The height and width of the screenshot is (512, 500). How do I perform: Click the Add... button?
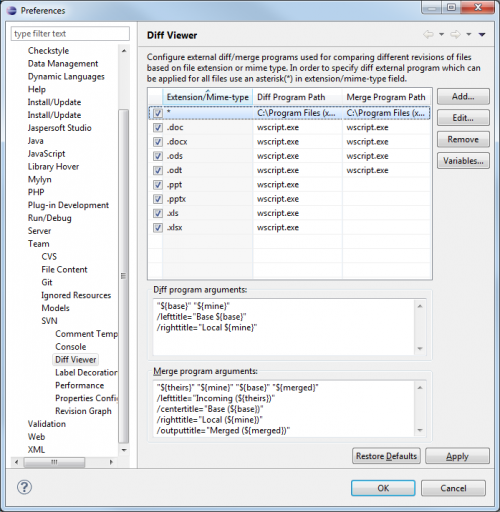pos(463,97)
